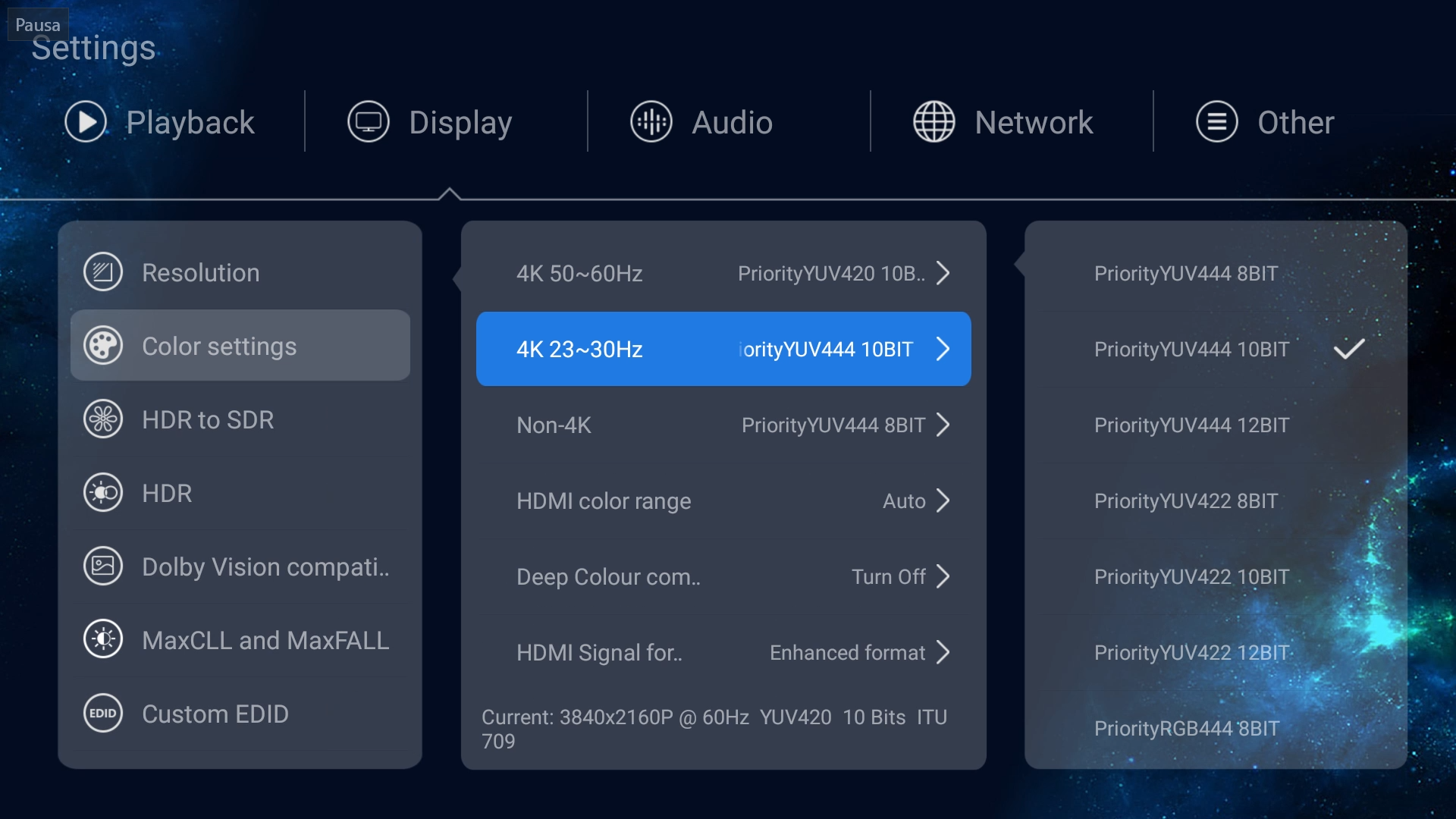Open the Playback tab
The height and width of the screenshot is (819, 1456).
click(x=160, y=122)
